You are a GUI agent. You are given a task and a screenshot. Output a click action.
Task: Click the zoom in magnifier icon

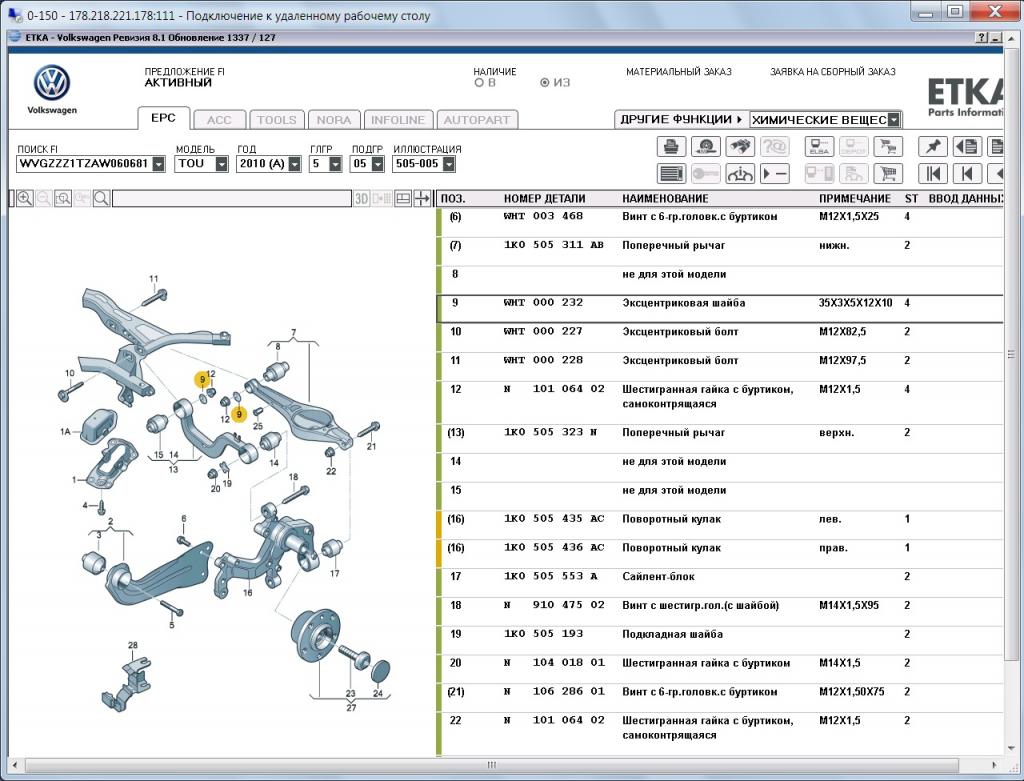click(24, 199)
